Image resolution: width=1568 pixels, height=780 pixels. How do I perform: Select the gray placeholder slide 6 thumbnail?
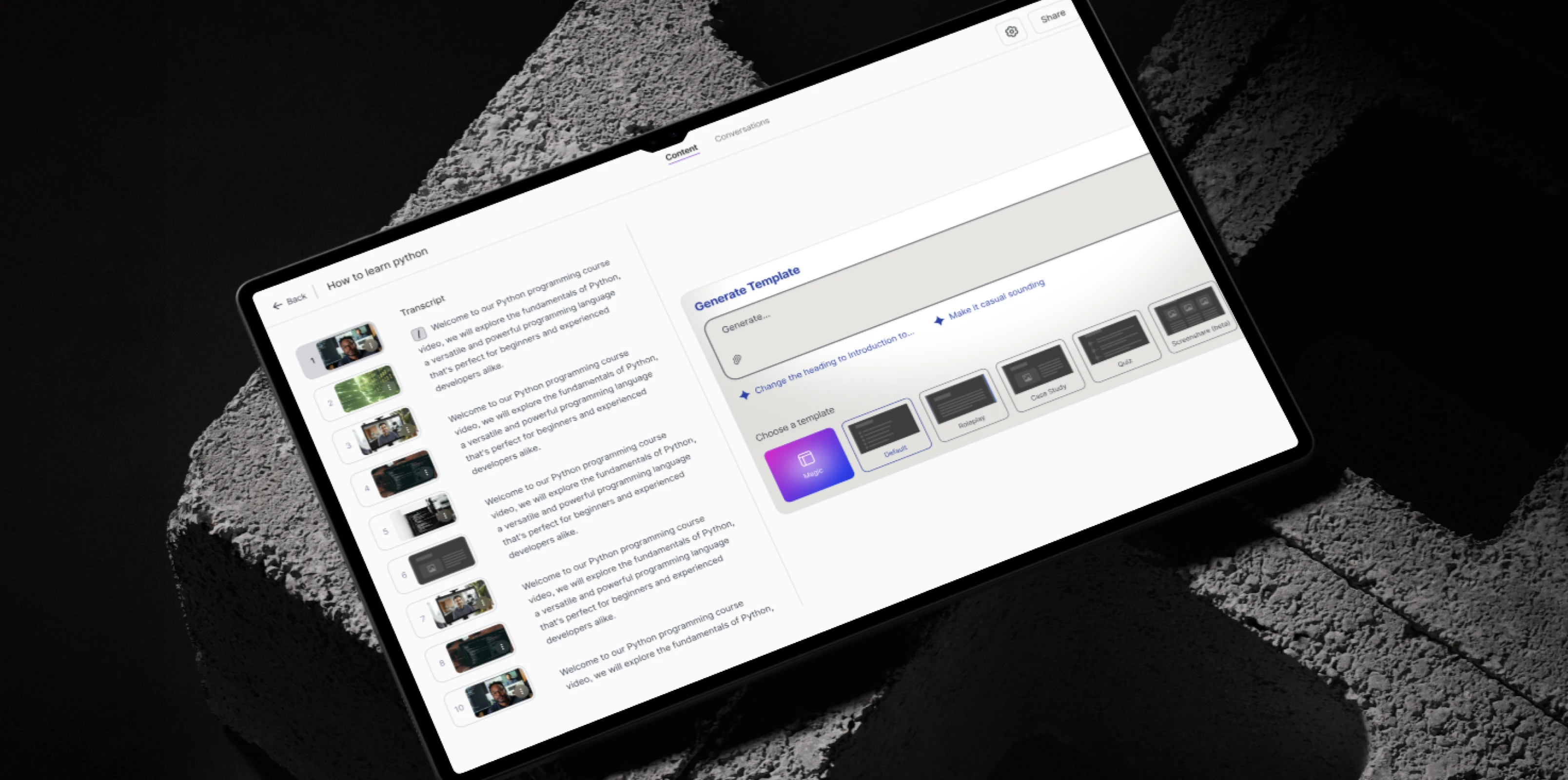pos(441,559)
